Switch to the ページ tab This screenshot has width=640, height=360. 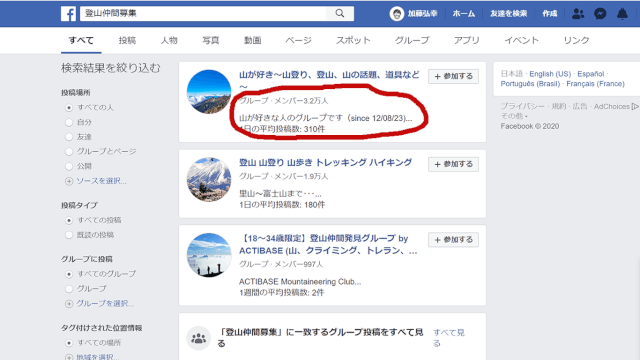298,40
